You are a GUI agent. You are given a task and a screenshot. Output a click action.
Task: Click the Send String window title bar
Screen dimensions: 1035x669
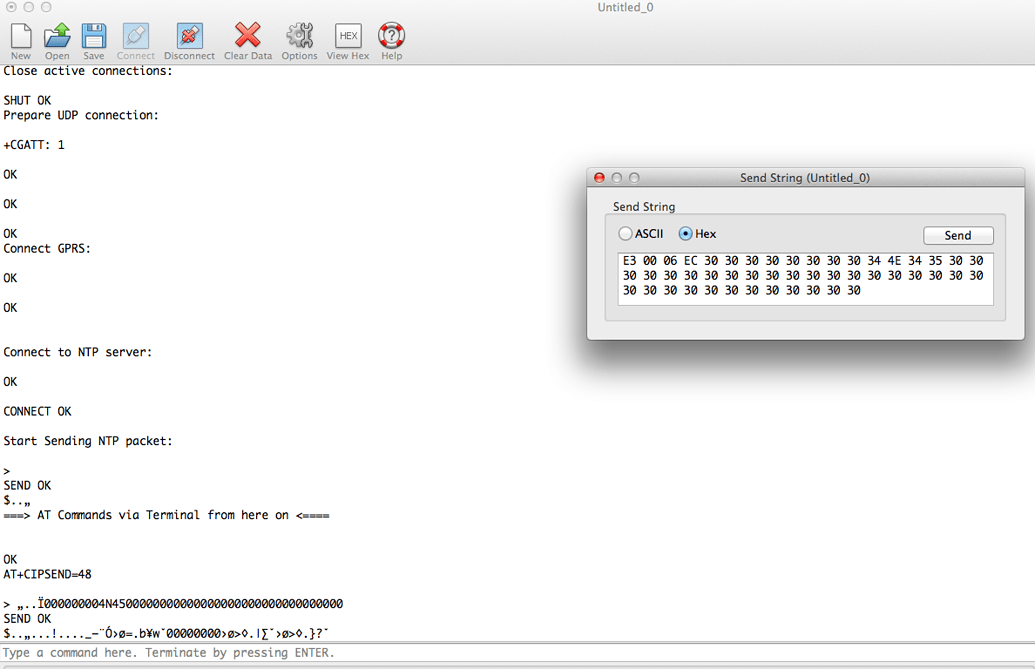click(805, 177)
